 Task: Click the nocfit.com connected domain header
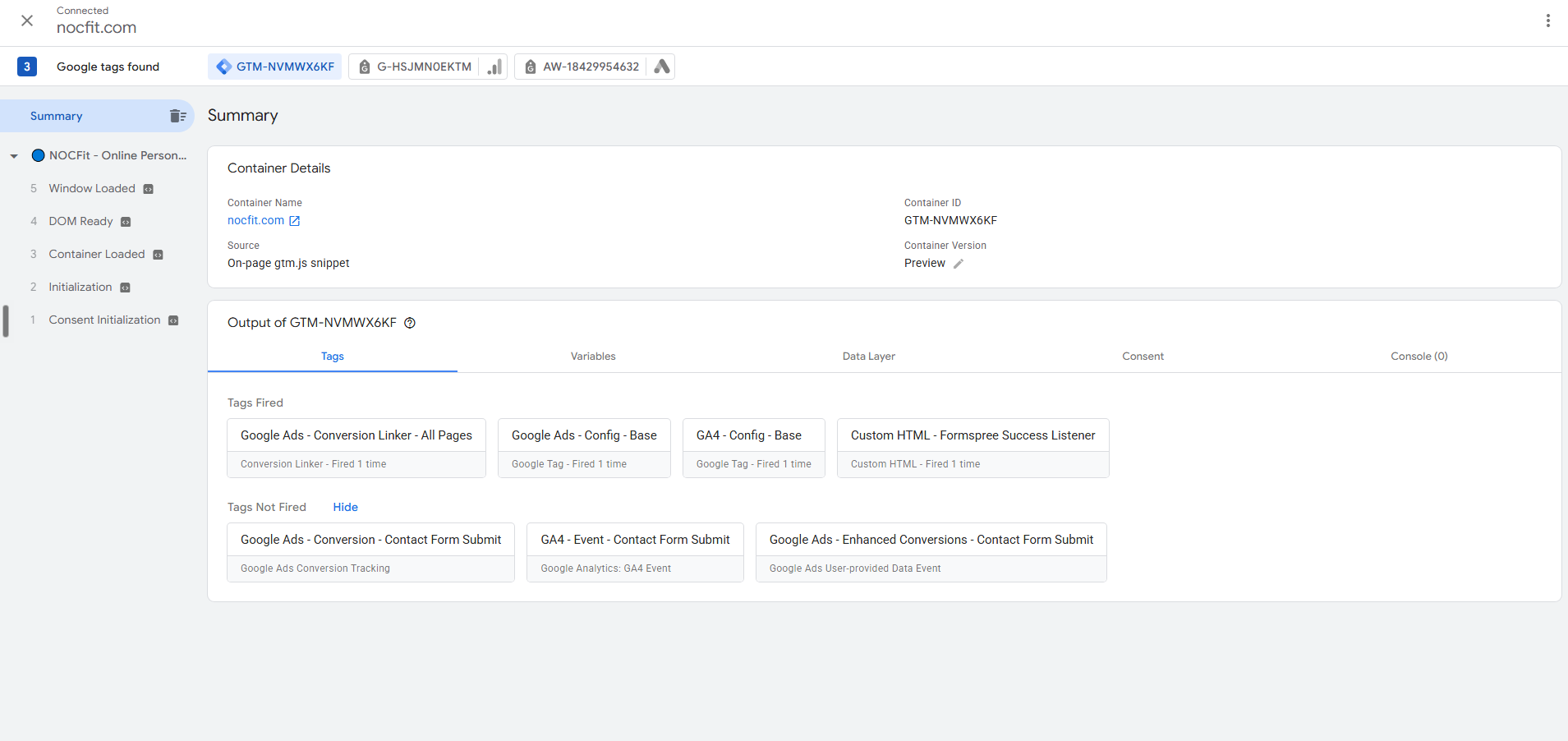(96, 27)
